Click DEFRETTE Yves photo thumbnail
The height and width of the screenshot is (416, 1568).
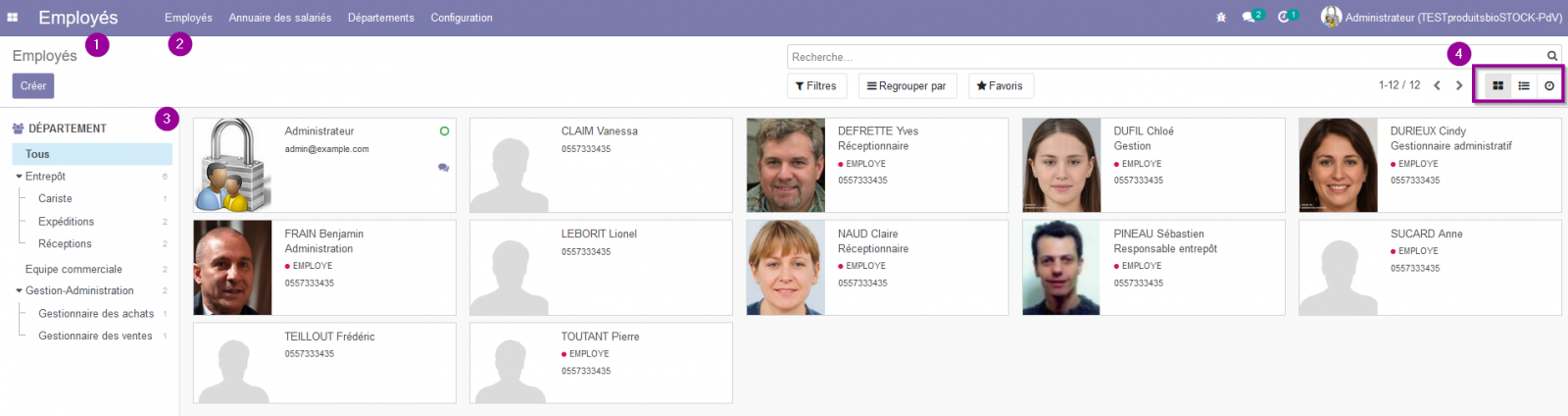click(786, 165)
